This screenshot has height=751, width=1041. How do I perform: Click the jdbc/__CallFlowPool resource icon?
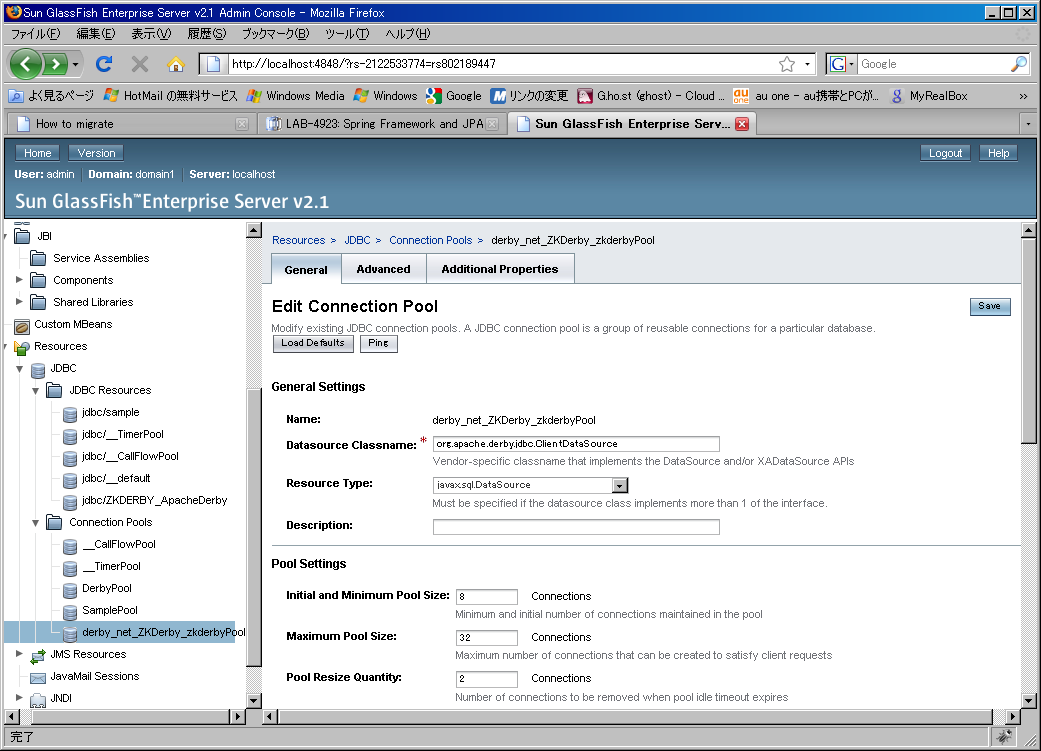click(x=70, y=457)
